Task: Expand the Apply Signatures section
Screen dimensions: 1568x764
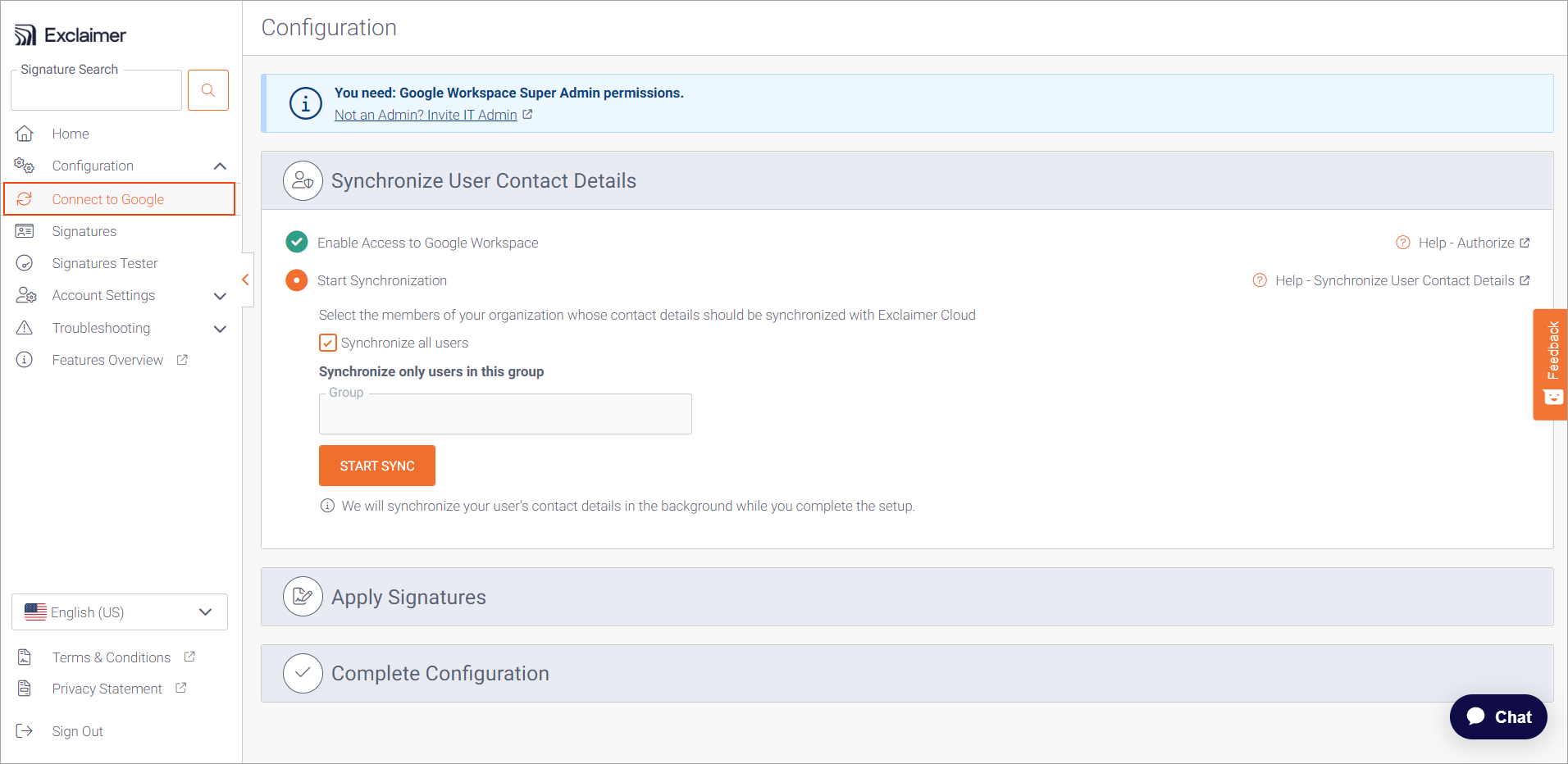Action: (907, 597)
